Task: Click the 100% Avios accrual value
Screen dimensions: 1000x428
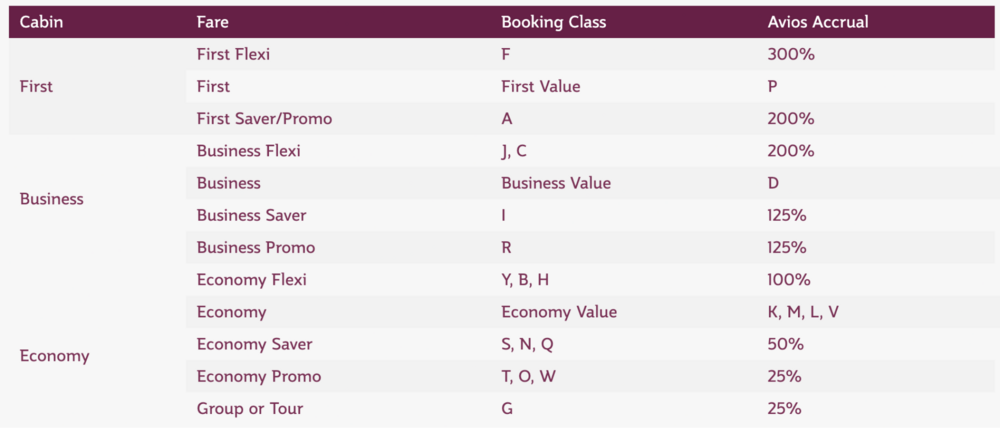Action: click(789, 280)
